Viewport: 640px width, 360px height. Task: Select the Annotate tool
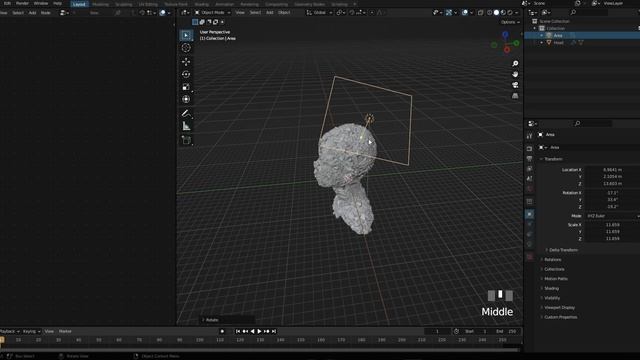click(186, 113)
